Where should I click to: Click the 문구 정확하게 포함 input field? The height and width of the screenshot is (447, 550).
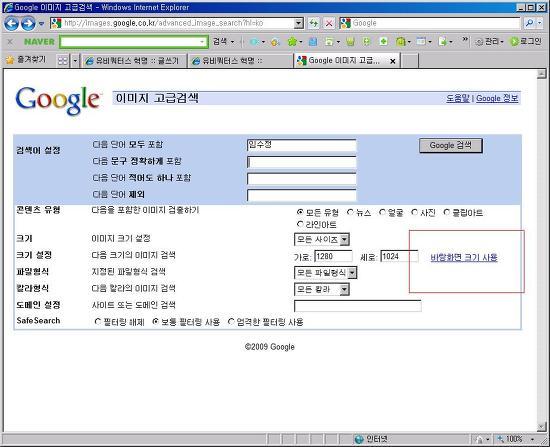[302, 162]
